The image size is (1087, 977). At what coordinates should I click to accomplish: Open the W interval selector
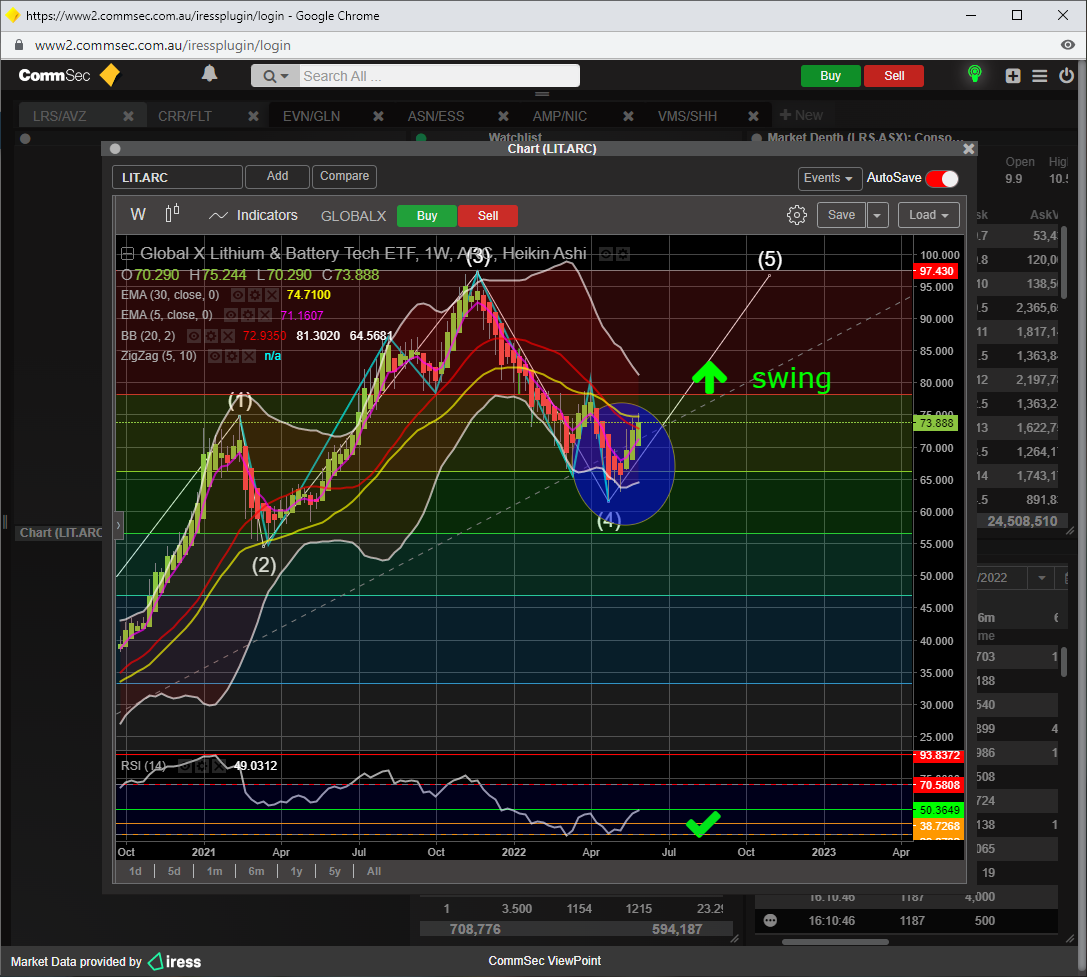(138, 215)
